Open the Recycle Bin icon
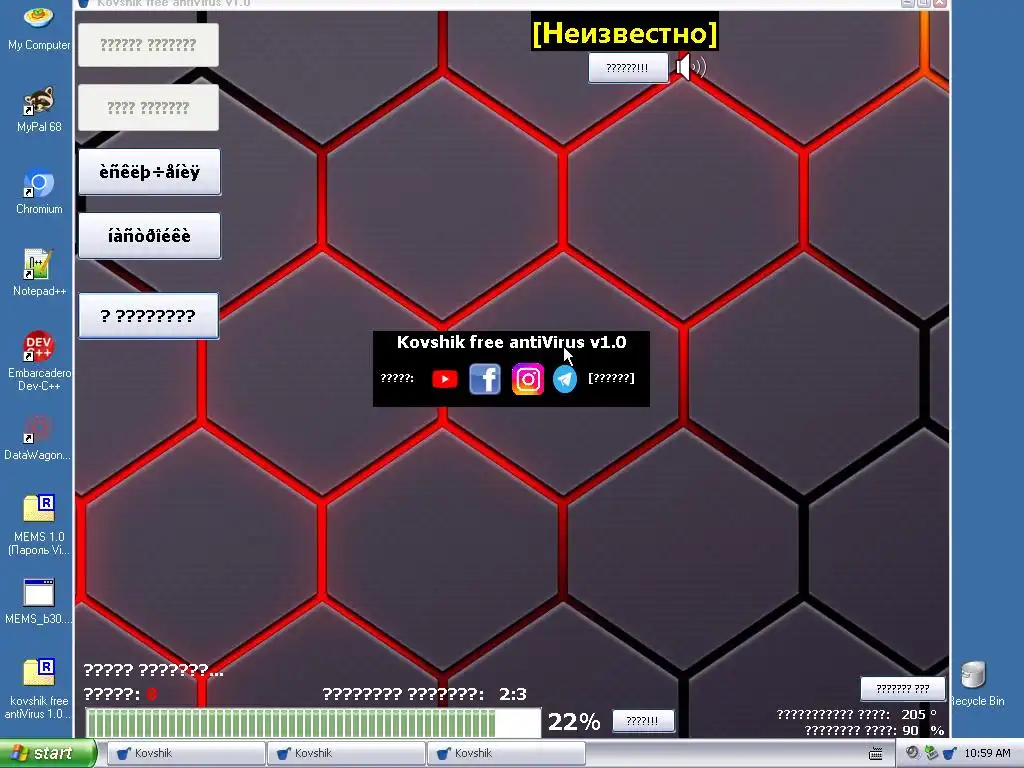The height and width of the screenshot is (768, 1024). [x=976, y=684]
